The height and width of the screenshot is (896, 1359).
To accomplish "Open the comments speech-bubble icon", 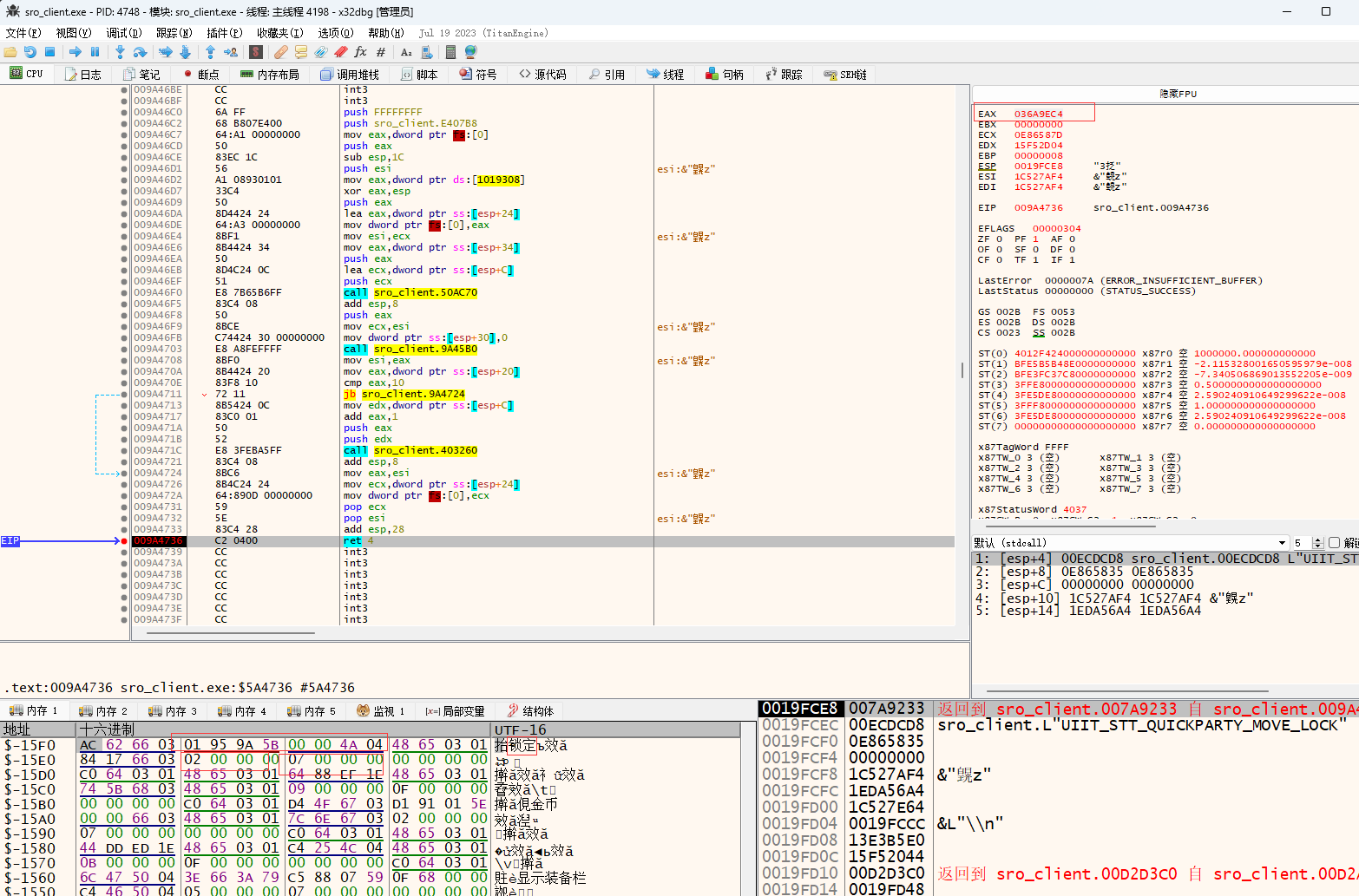I will coord(301,52).
